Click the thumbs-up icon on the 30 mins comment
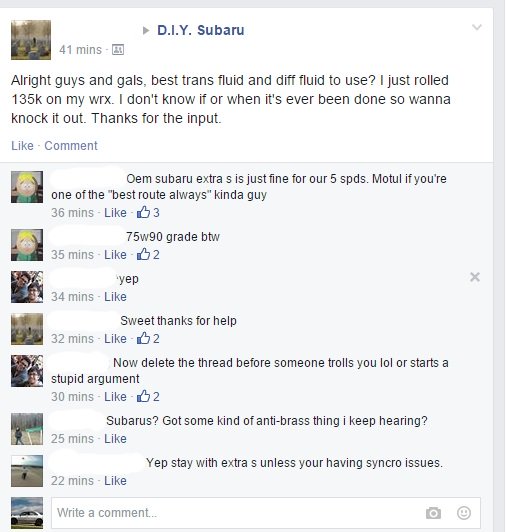Viewport: 507px width, 532px height. pyautogui.click(x=144, y=396)
